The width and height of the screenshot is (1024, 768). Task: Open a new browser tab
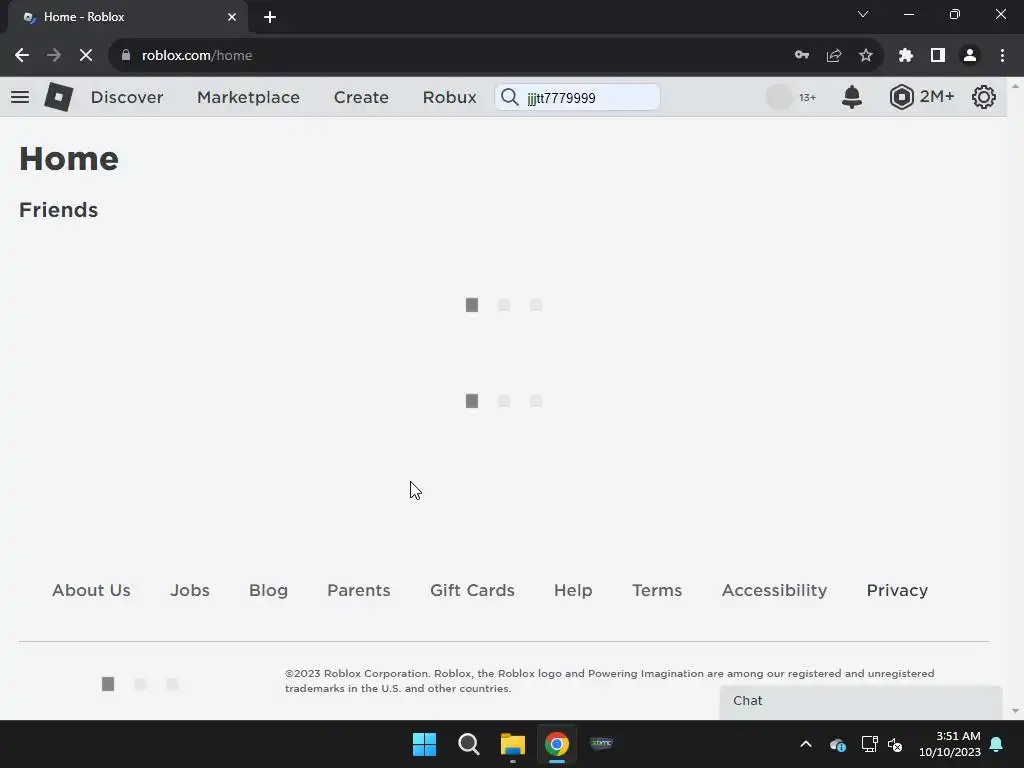point(270,17)
